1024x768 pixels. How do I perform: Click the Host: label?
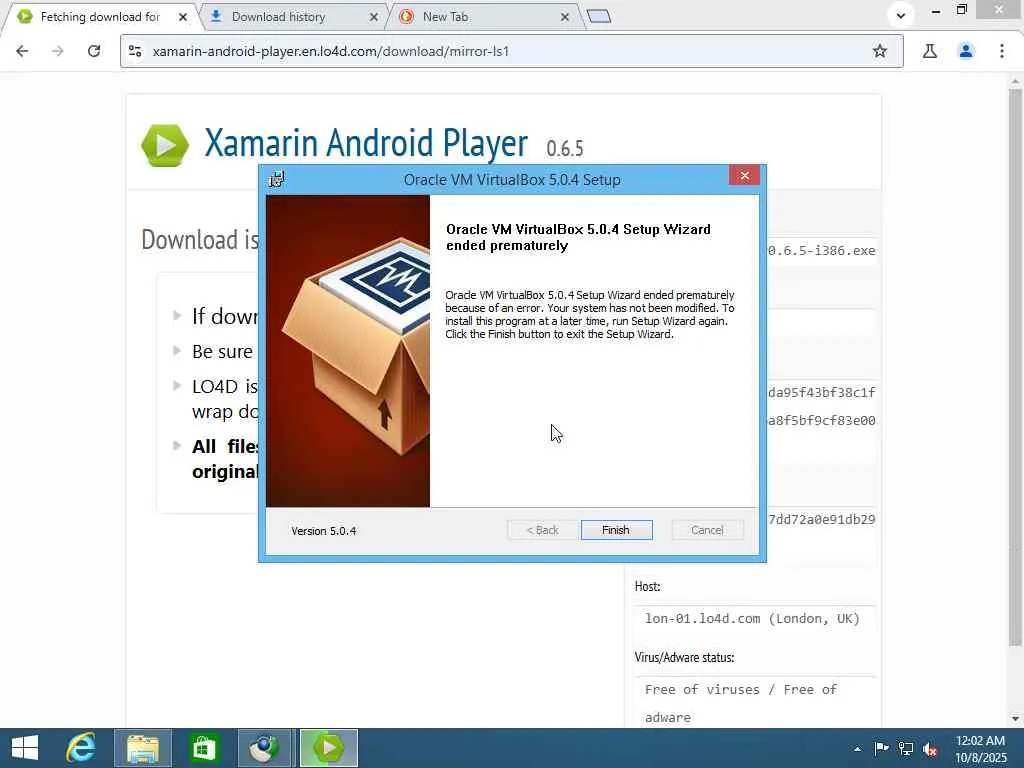(x=647, y=586)
